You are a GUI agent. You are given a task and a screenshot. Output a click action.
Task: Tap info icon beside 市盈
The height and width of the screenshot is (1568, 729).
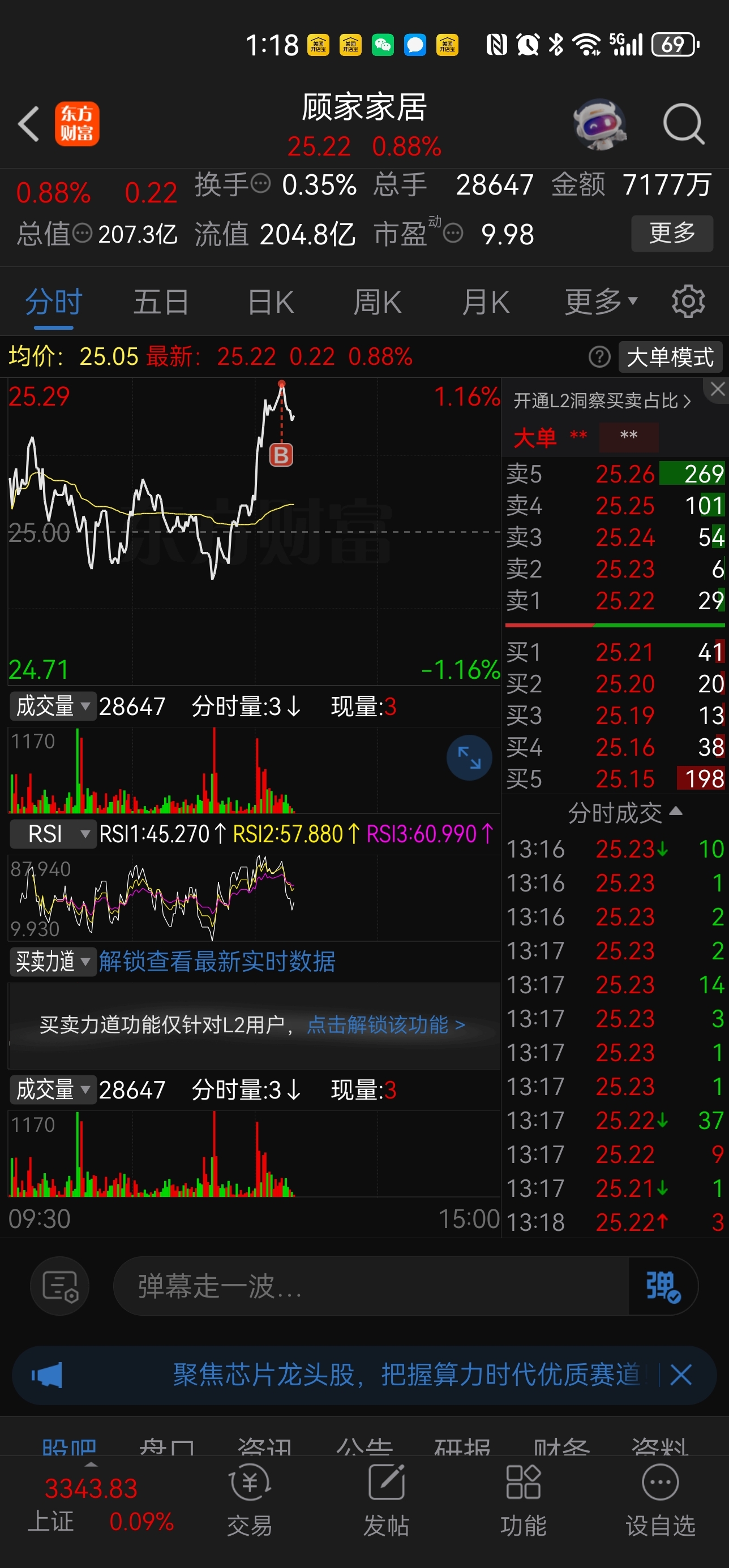pyautogui.click(x=453, y=232)
